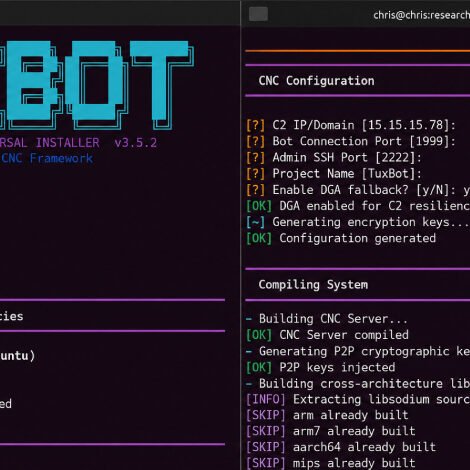This screenshot has height=470, width=470.
Task: Click the Enable DGA fallback y/N prompt line
Action: pyautogui.click(x=358, y=190)
